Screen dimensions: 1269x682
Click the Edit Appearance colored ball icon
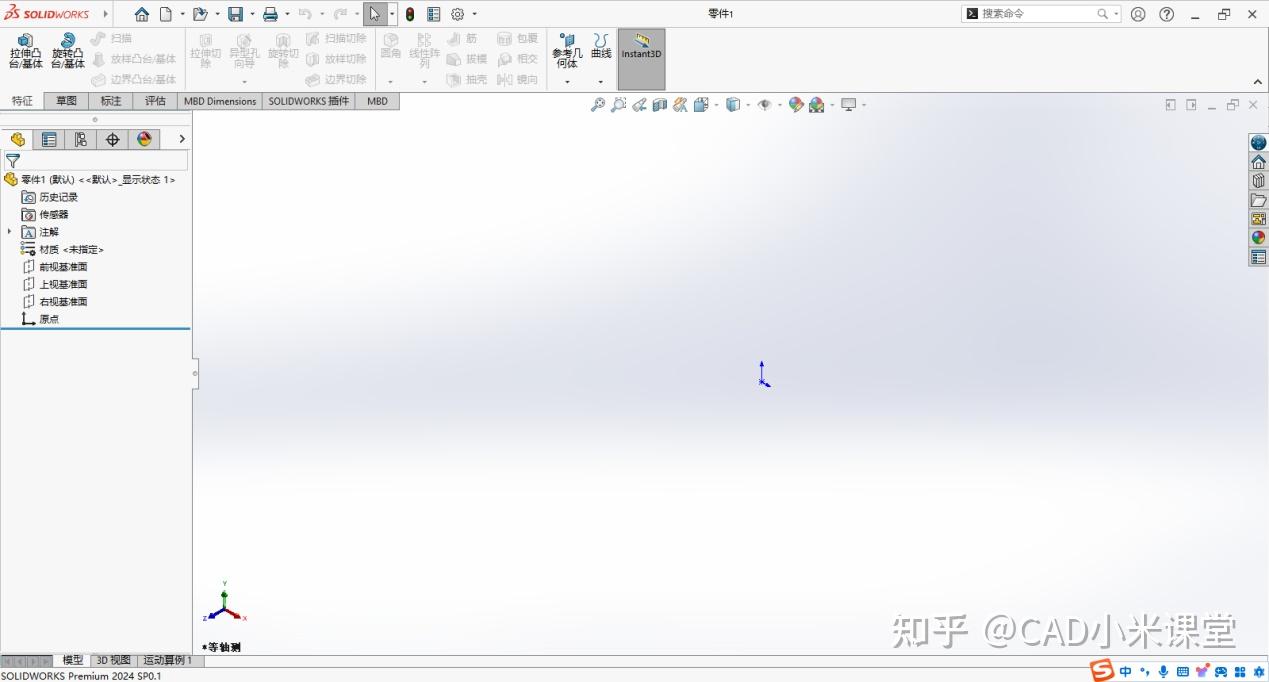[x=796, y=104]
